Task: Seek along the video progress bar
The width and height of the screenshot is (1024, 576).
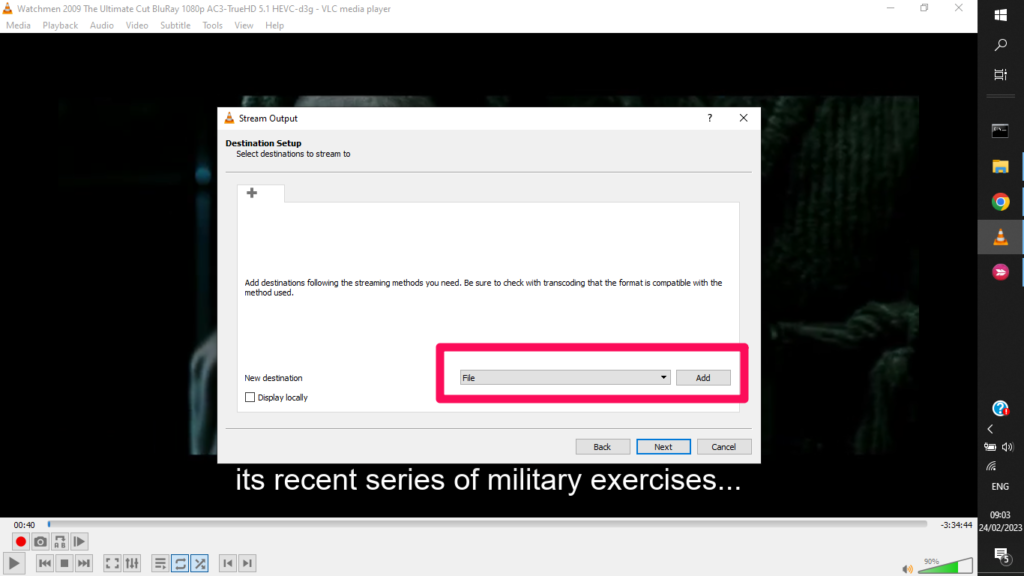Action: click(487, 524)
